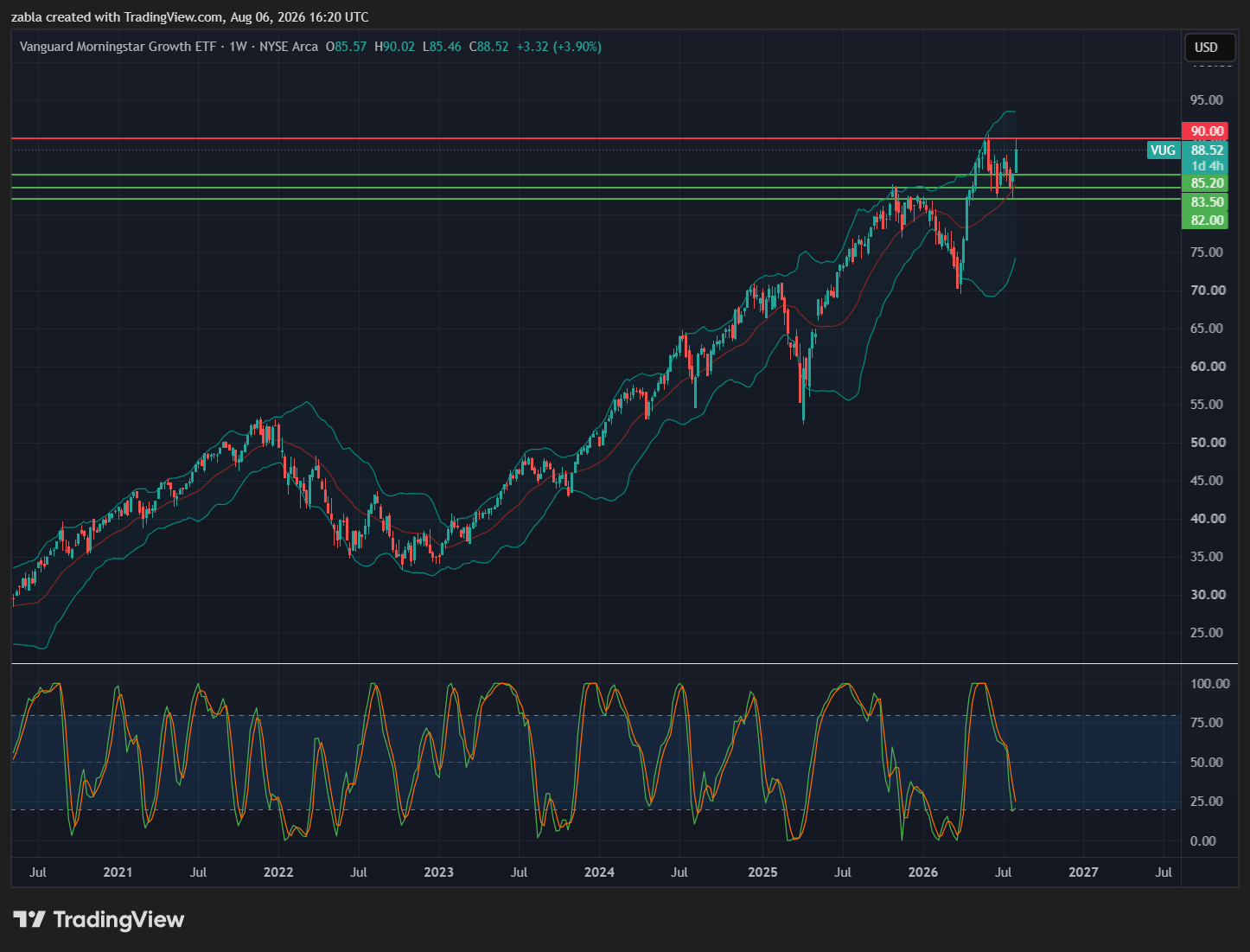
Task: Click the green 82.00 price label
Action: coord(1205,220)
